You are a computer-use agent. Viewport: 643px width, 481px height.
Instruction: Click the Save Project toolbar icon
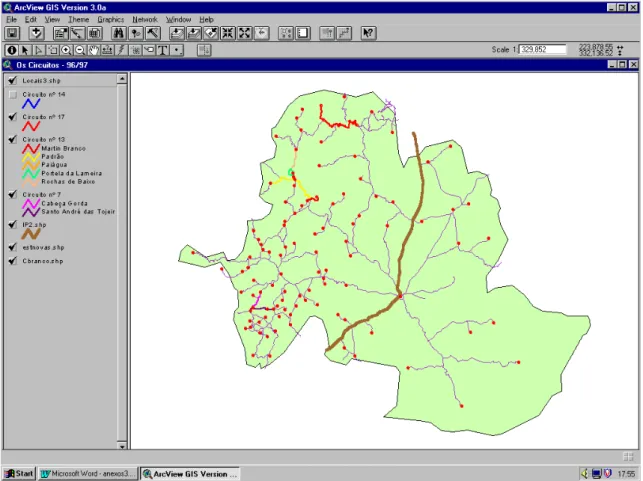(x=12, y=33)
